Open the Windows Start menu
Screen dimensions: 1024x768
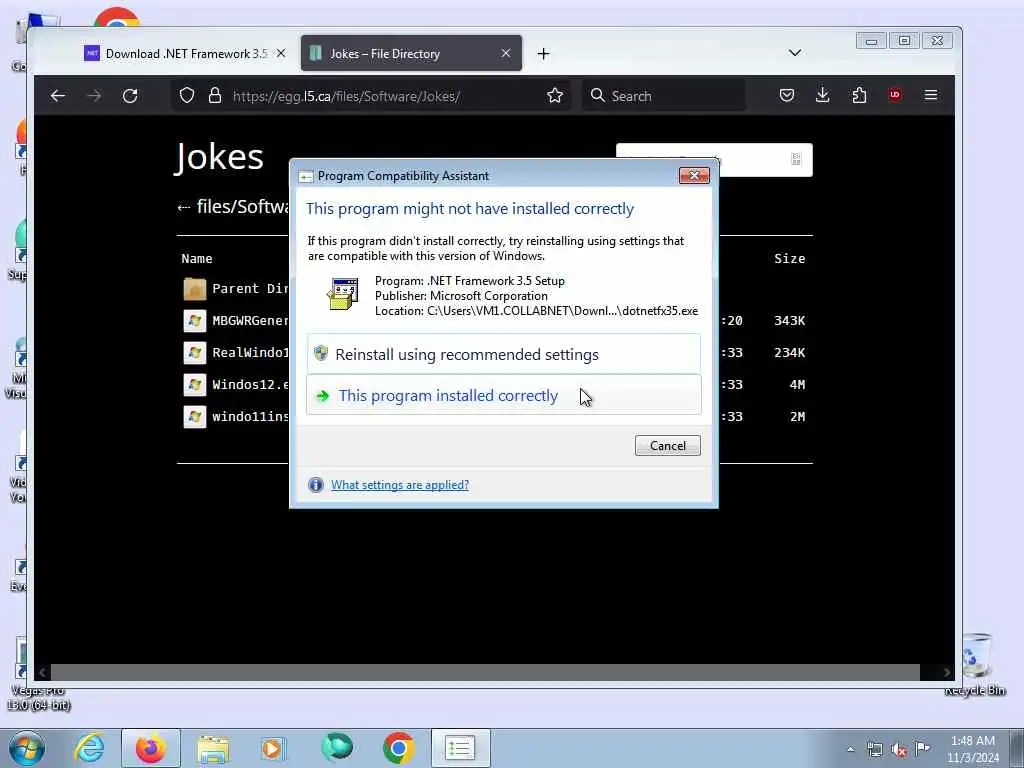click(27, 748)
